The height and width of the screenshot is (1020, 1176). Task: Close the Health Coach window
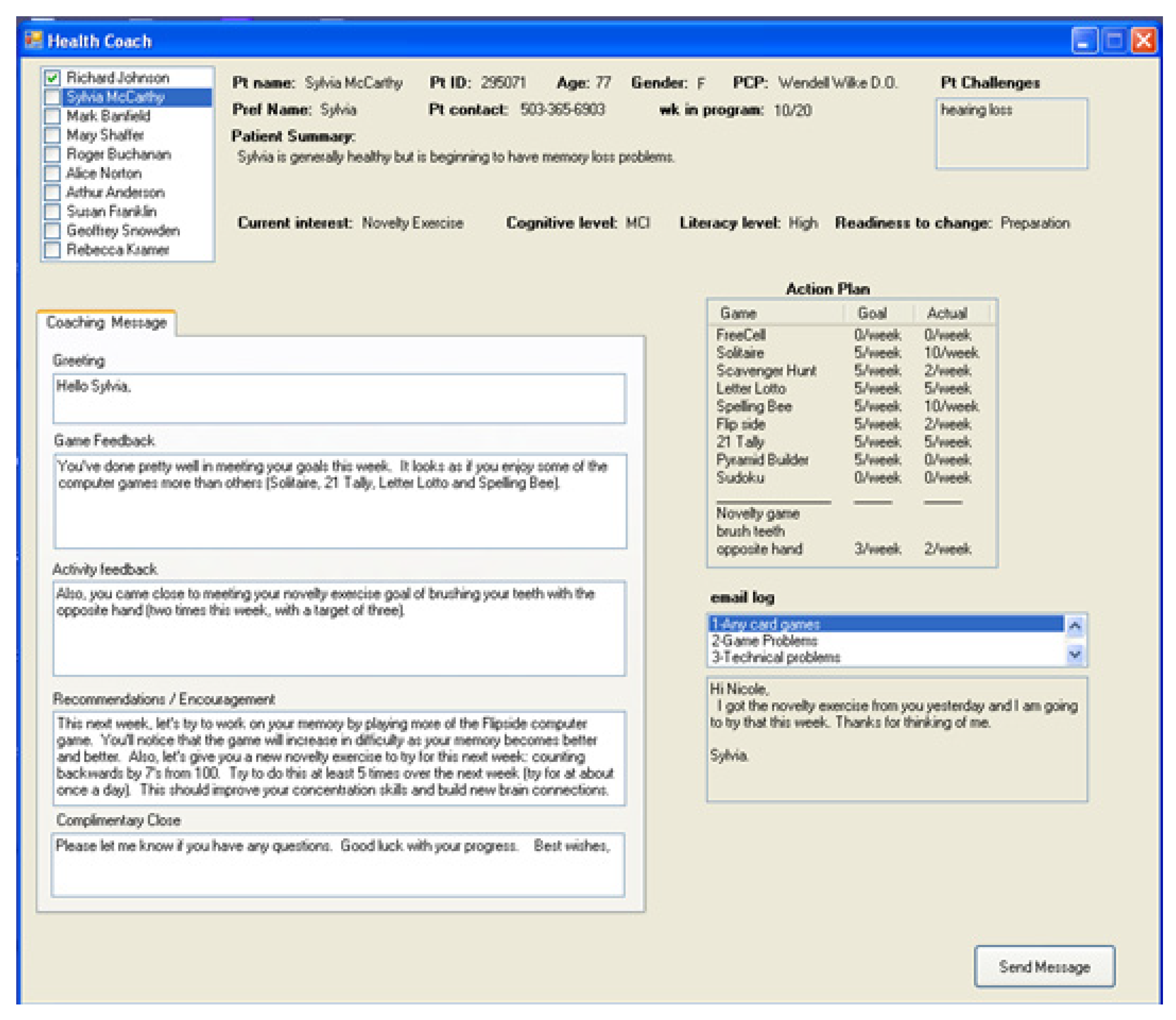tap(1143, 41)
